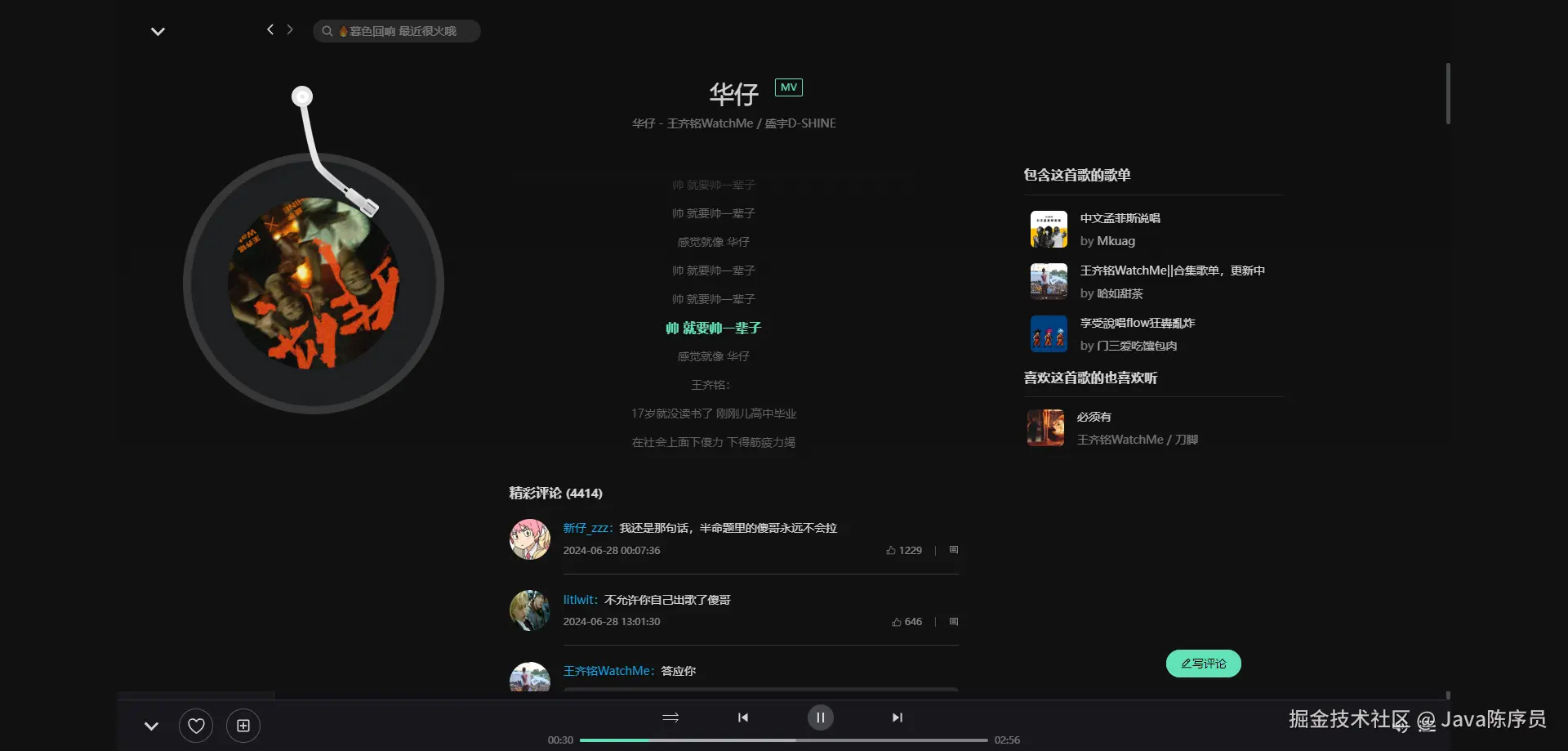Click the 精彩评论 (4414) heading

556,494
